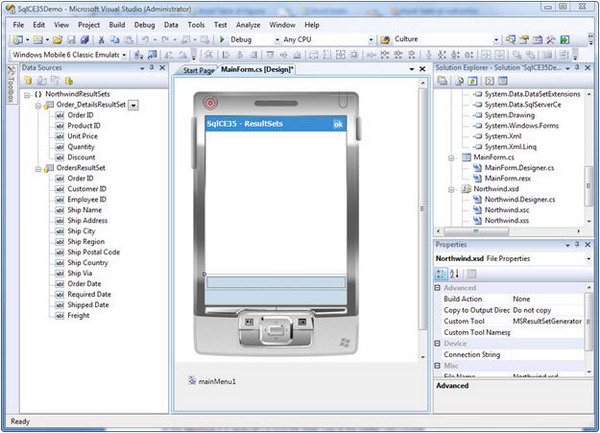Image resolution: width=600 pixels, height=433 pixels.
Task: Toggle Categorized view in Properties panel
Action: (x=441, y=274)
